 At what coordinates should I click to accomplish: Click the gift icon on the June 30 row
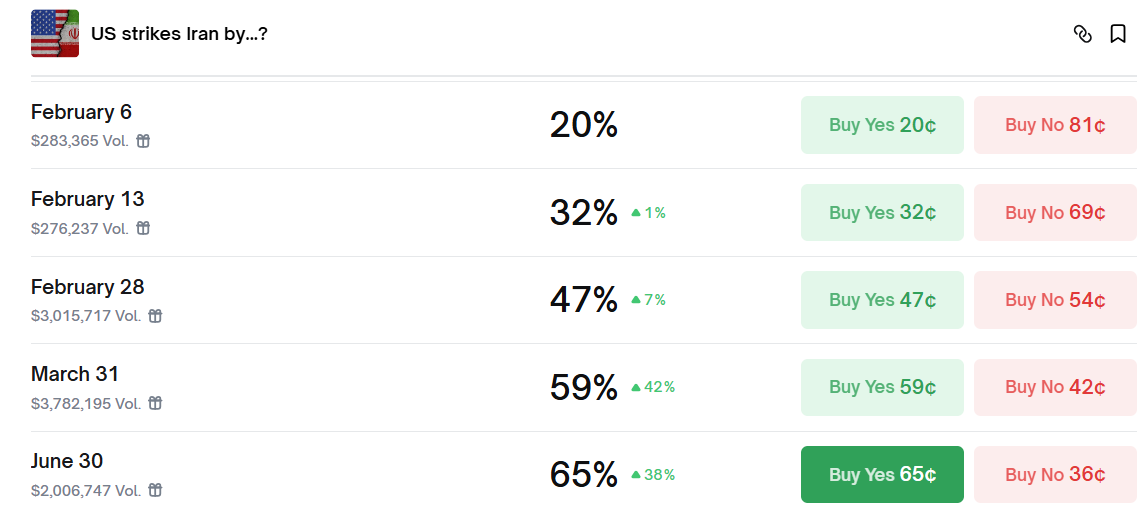tap(155, 490)
